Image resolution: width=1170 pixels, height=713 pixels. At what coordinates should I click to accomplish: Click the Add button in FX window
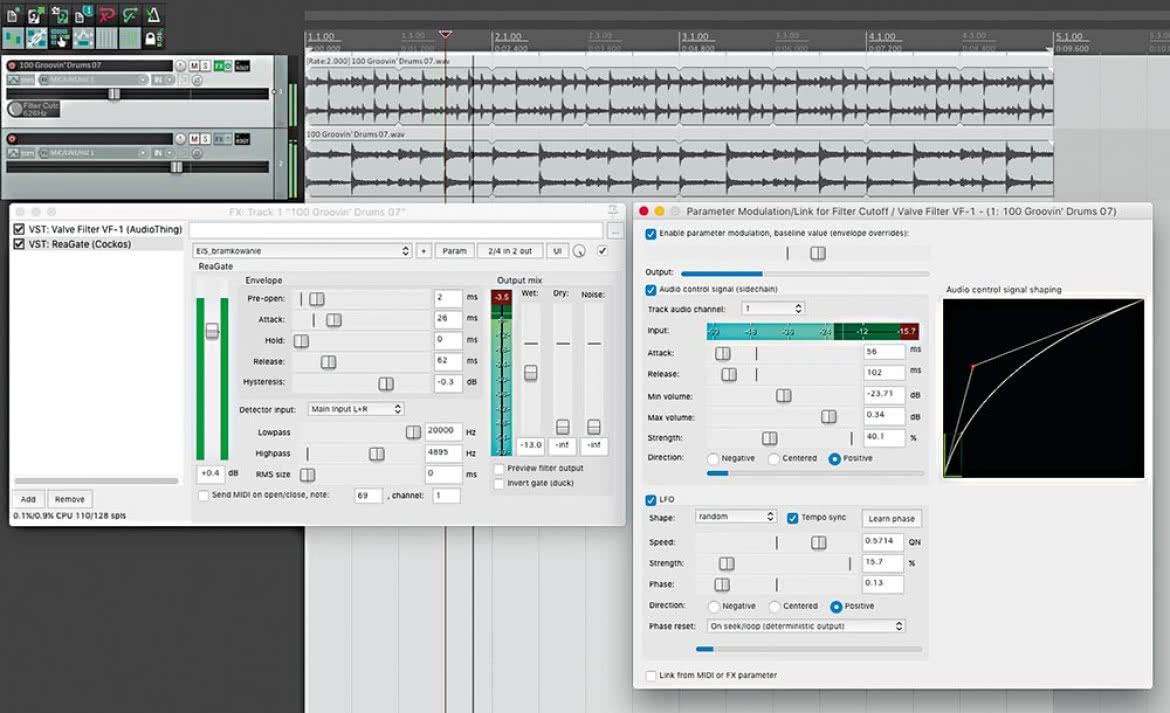coord(28,499)
